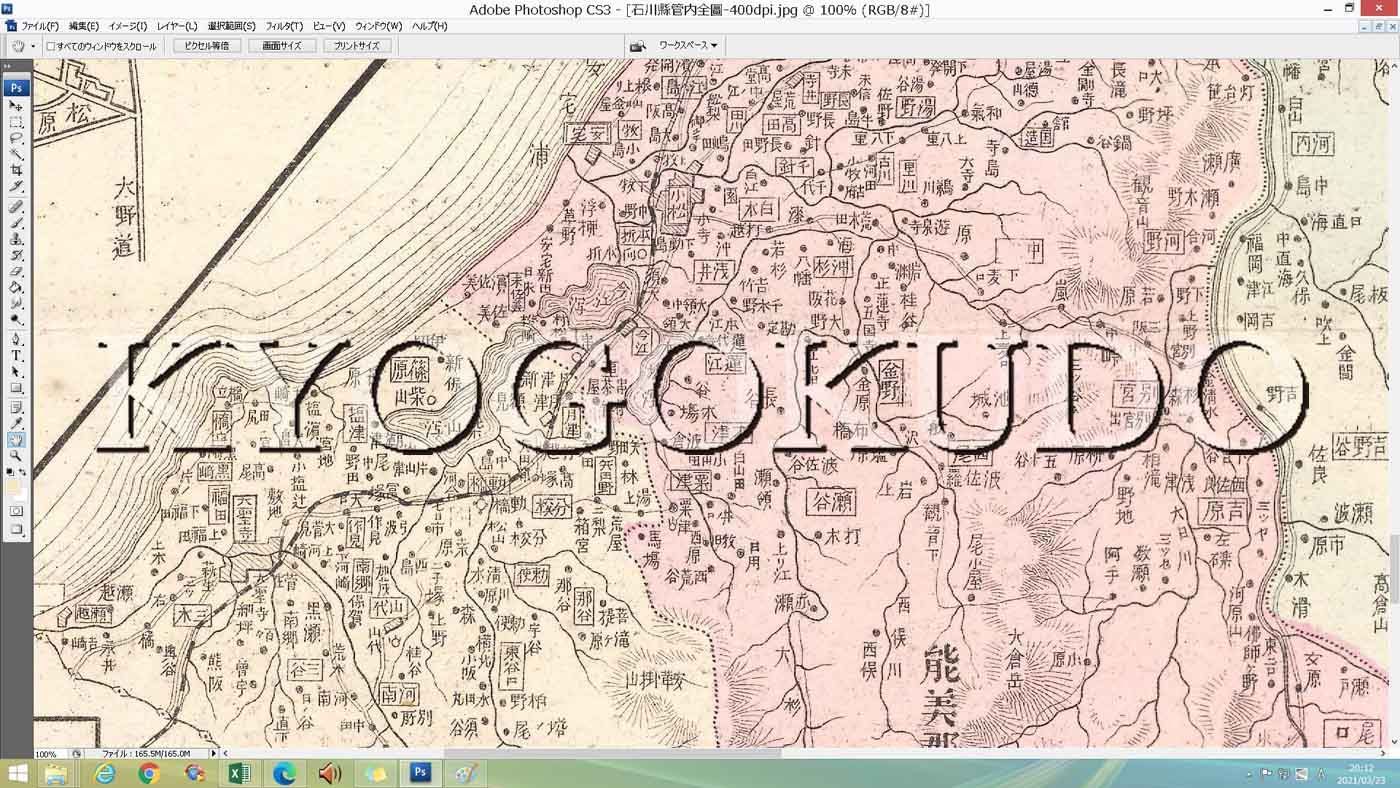Viewport: 1400px width, 788px height.
Task: Click the file size readout 165.5M/165.0M
Action: pyautogui.click(x=146, y=753)
